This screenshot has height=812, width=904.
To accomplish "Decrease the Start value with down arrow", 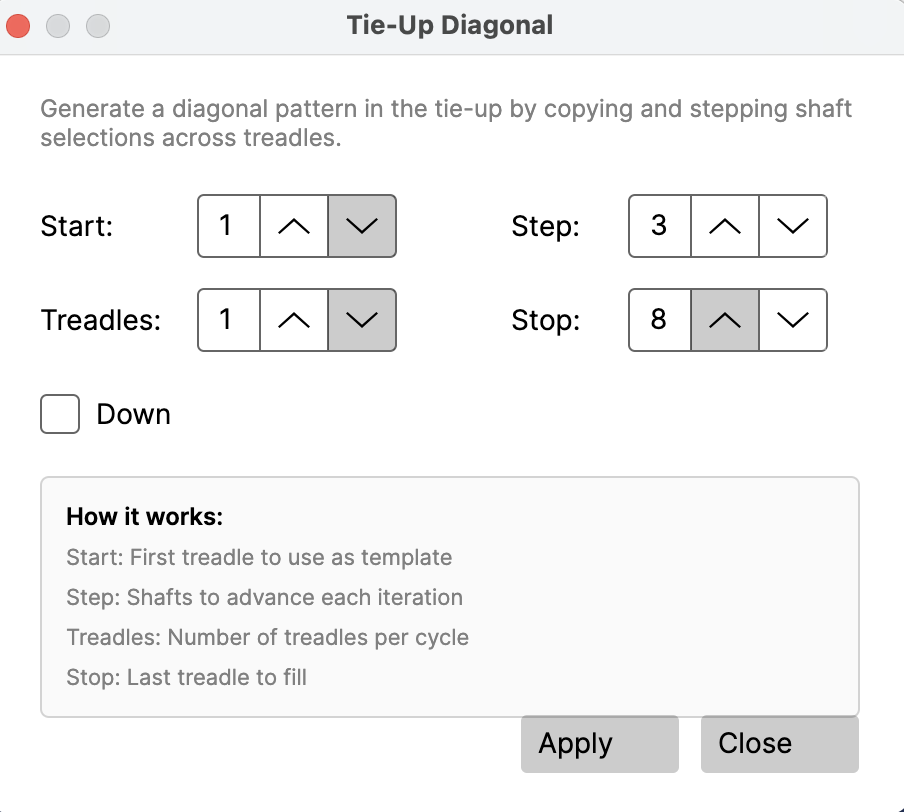I will tap(362, 226).
